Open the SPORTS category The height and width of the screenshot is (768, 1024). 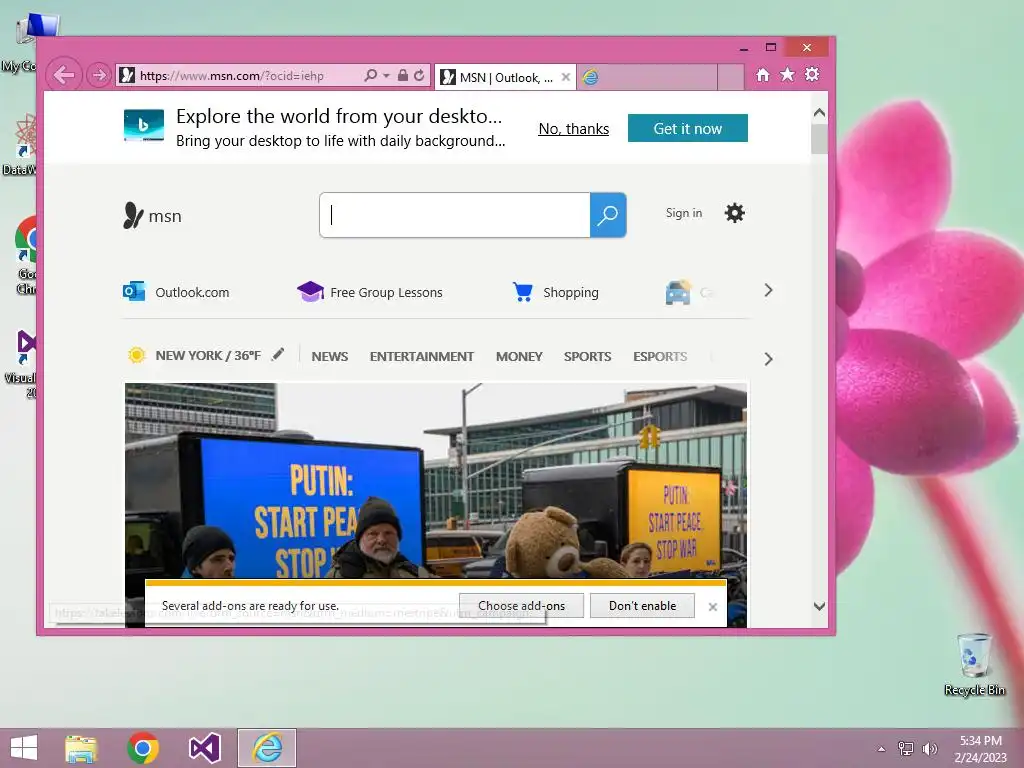[x=588, y=357]
